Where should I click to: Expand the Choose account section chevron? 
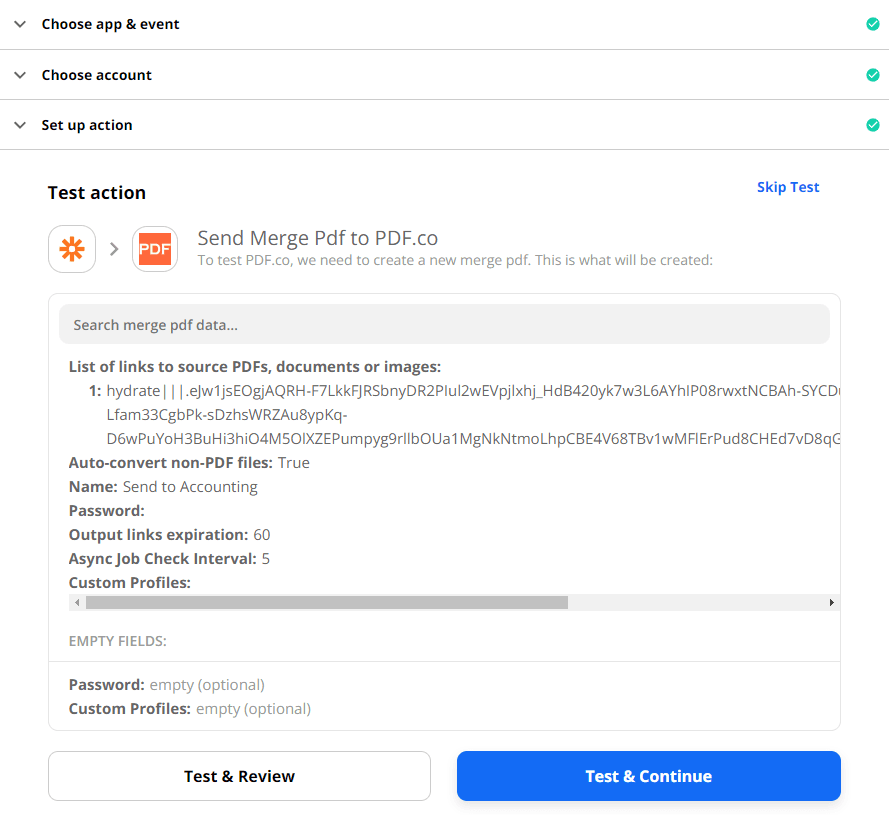tap(20, 75)
